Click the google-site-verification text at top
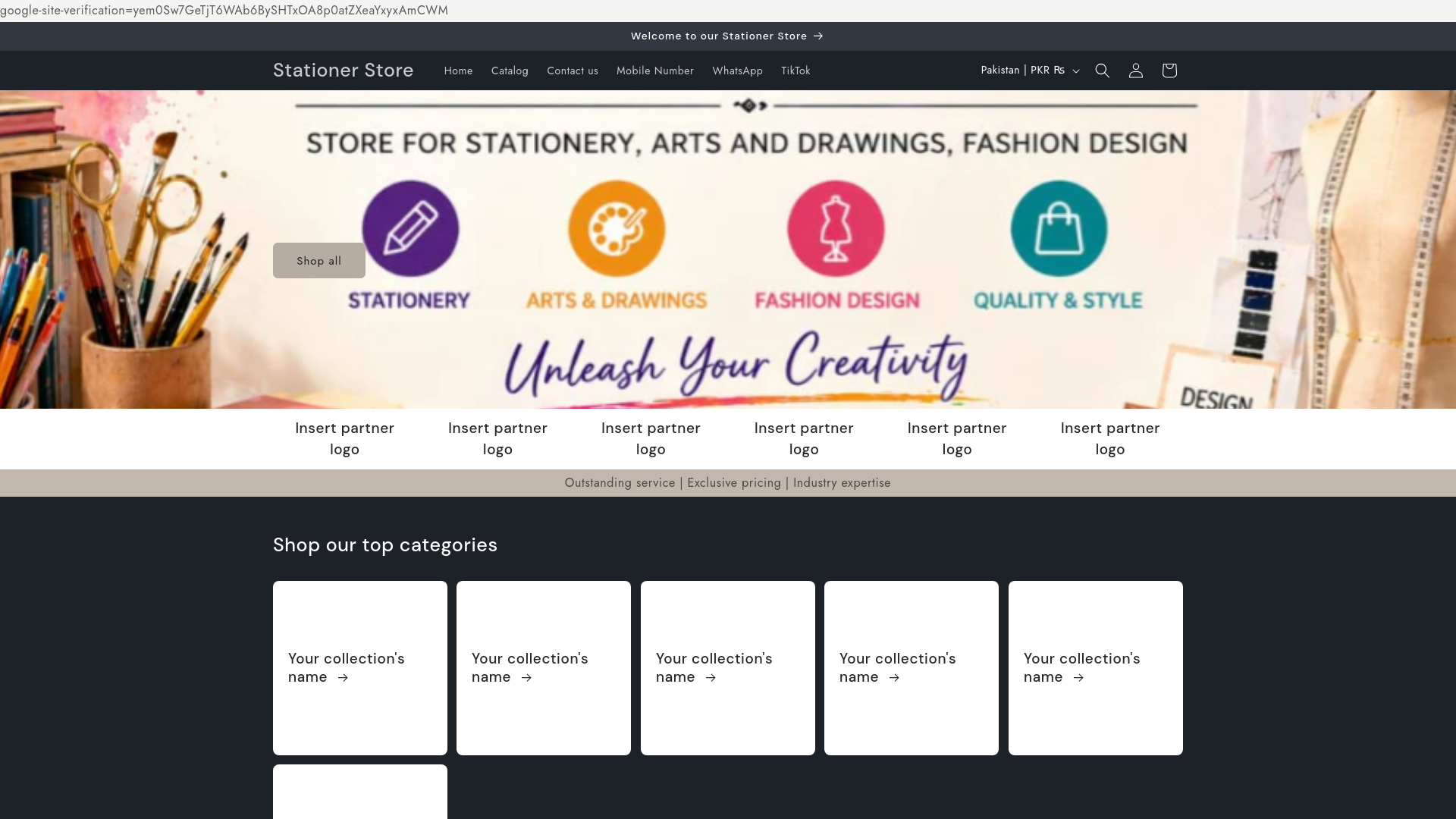 click(224, 11)
